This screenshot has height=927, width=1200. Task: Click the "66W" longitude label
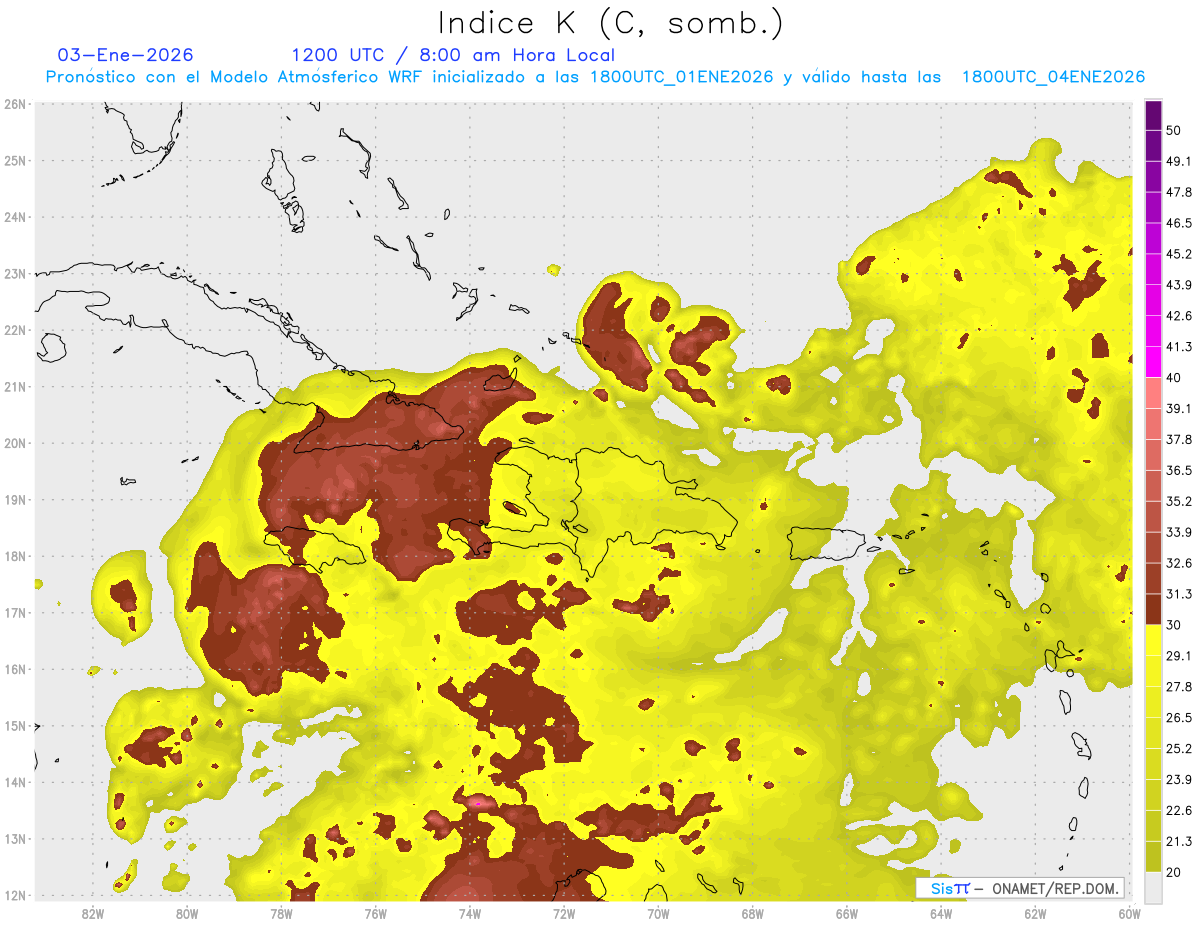click(847, 914)
